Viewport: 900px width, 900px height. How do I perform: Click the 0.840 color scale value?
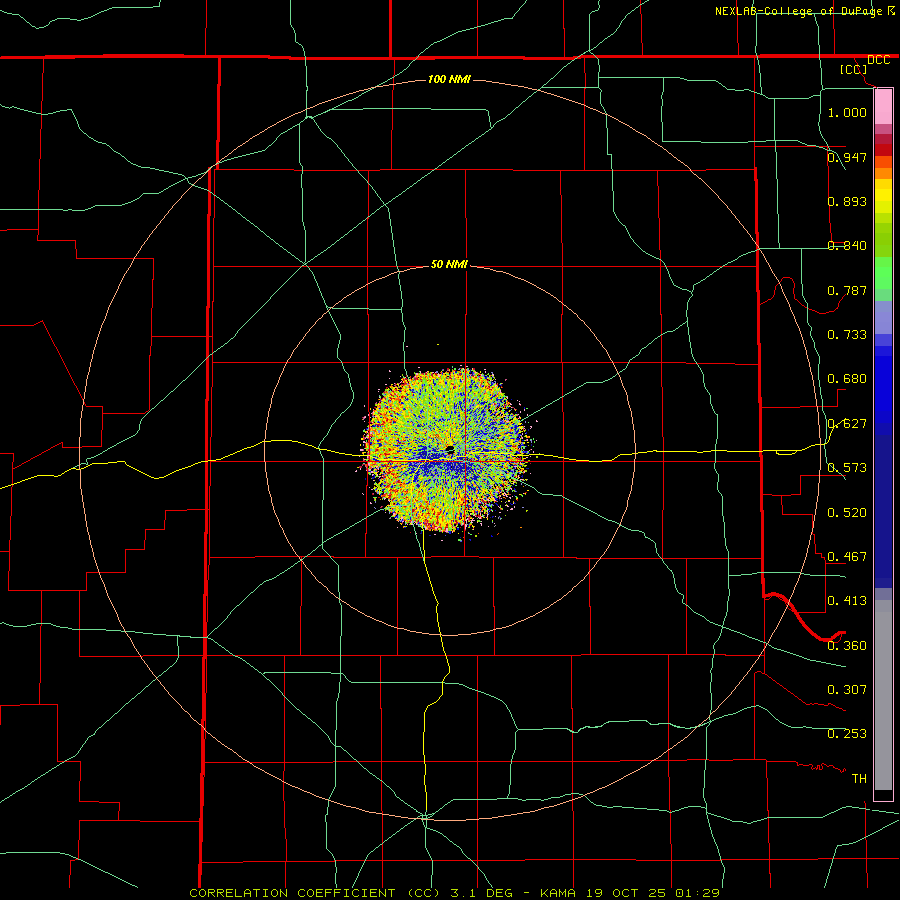847,246
